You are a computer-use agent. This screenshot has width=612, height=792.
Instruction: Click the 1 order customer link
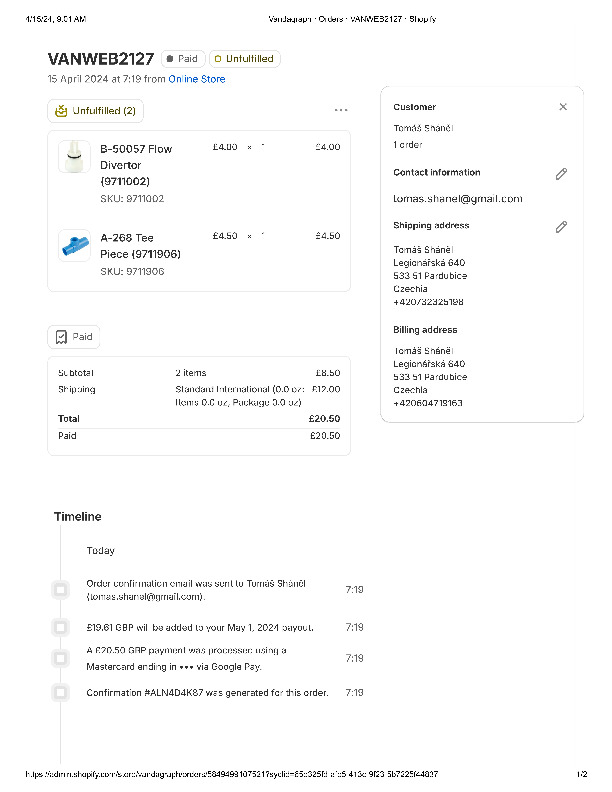408,145
